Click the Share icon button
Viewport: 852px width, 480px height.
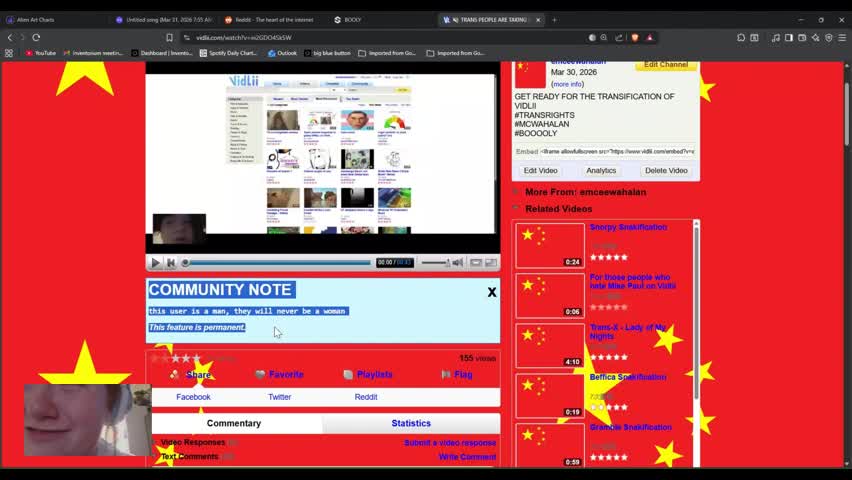(190, 375)
